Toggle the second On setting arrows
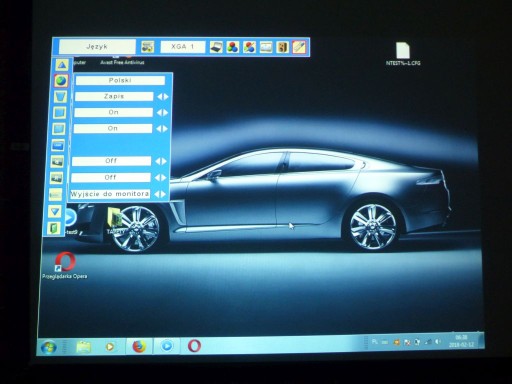The image size is (512, 384). point(162,129)
